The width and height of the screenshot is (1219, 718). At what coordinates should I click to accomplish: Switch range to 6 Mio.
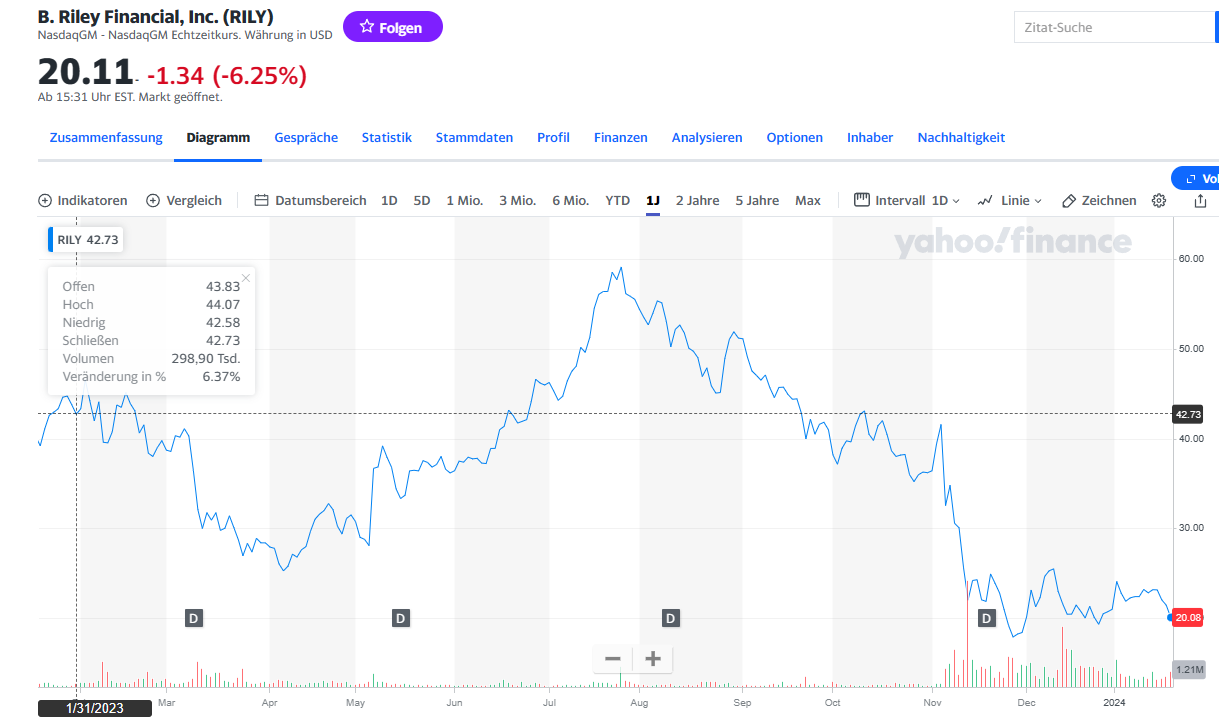tap(570, 200)
